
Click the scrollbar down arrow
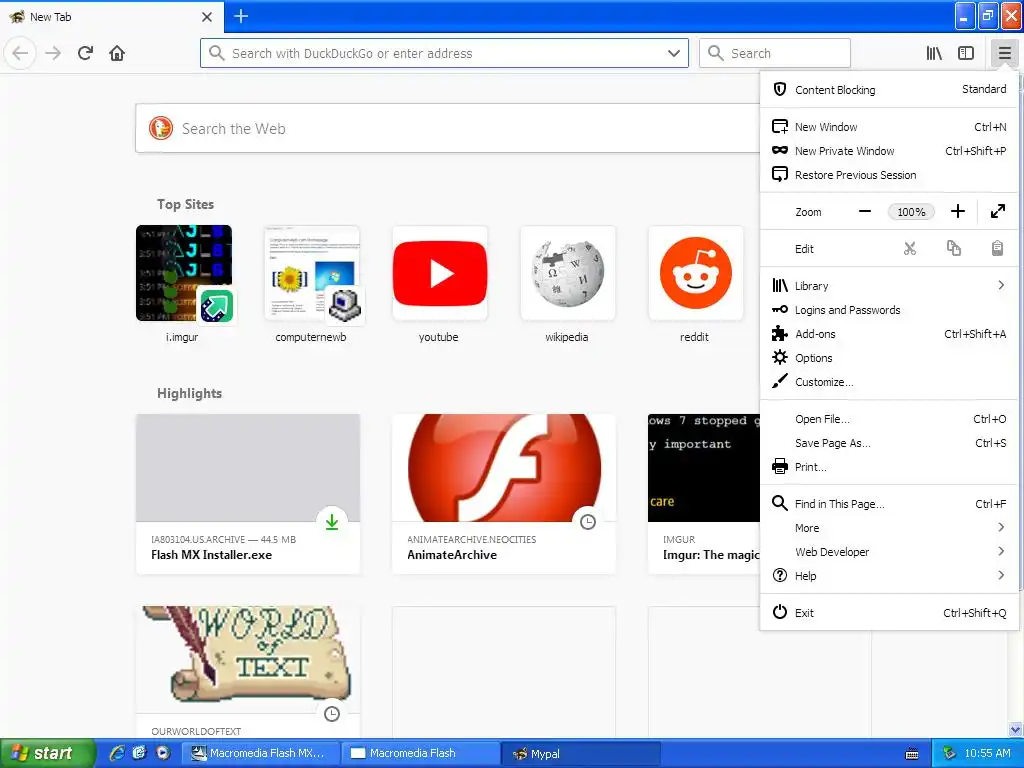click(1015, 730)
